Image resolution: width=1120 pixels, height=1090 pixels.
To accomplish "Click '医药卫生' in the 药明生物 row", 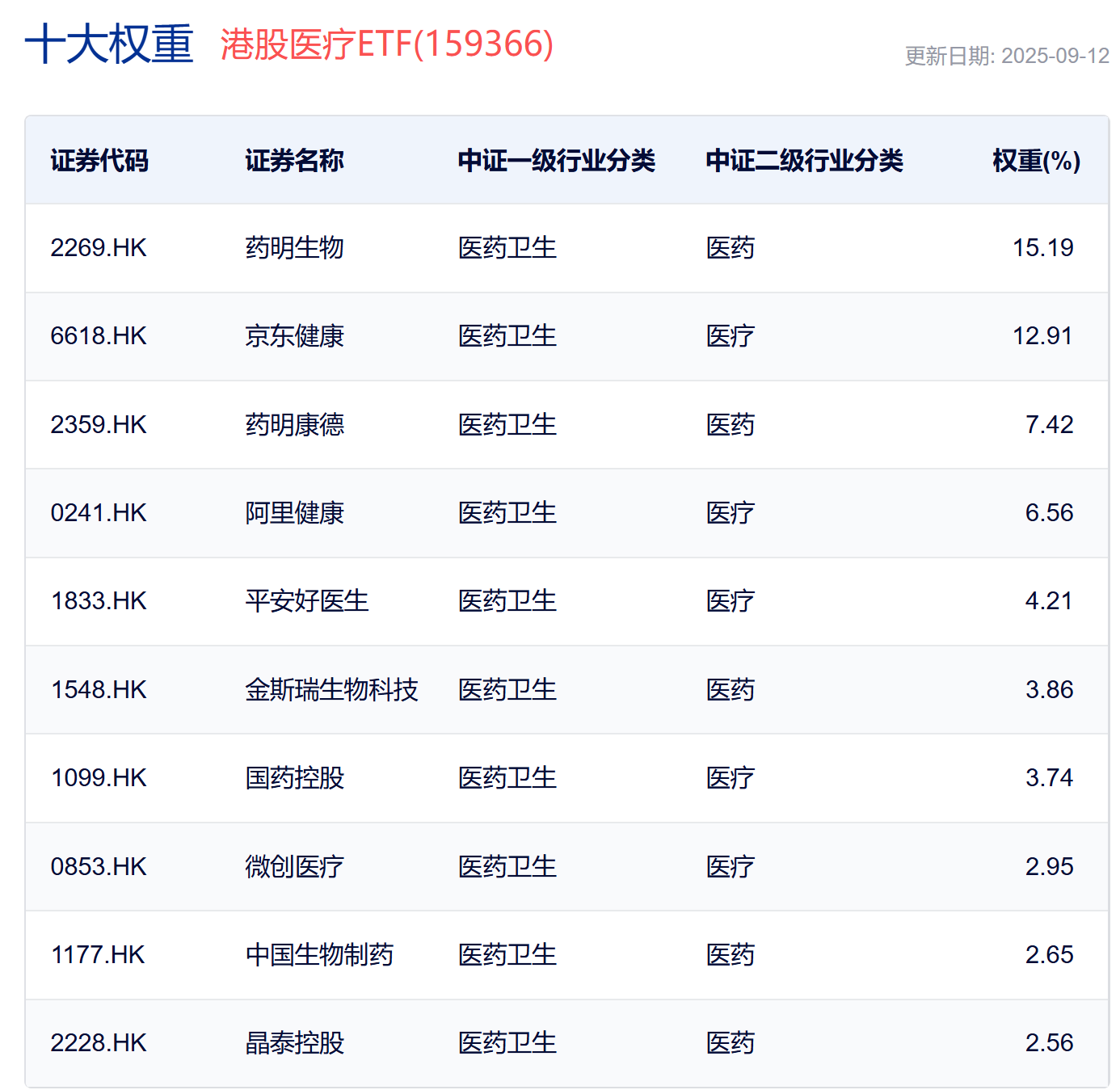I will click(507, 248).
